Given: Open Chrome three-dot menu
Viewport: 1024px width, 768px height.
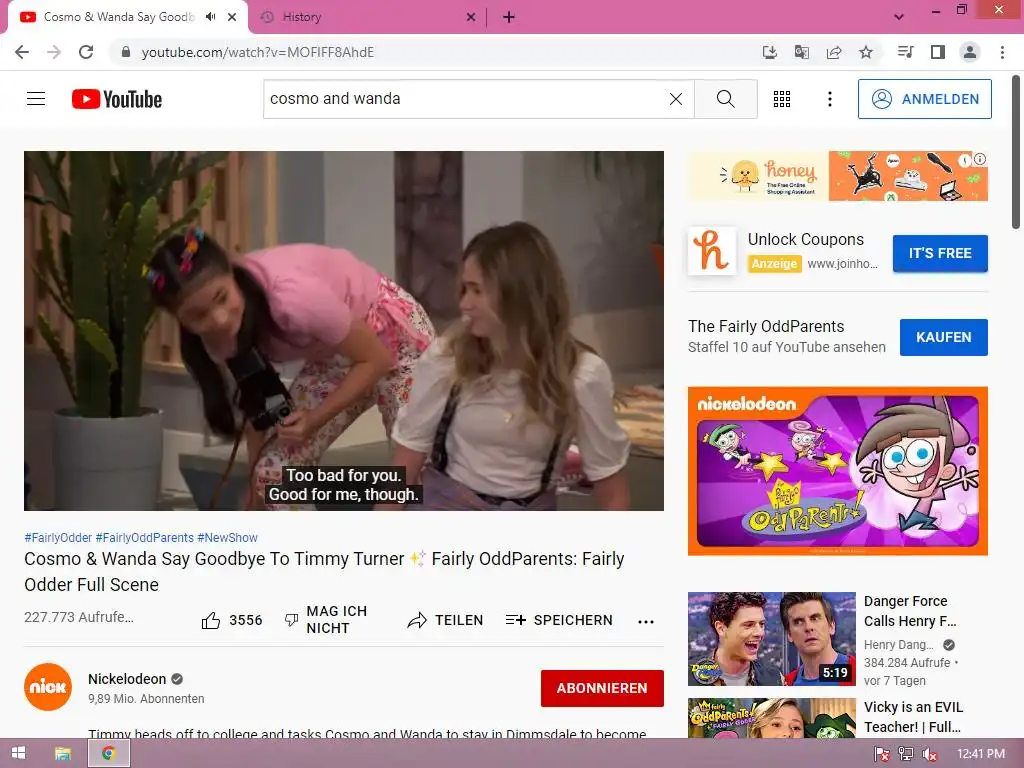Looking at the screenshot, I should [1002, 52].
